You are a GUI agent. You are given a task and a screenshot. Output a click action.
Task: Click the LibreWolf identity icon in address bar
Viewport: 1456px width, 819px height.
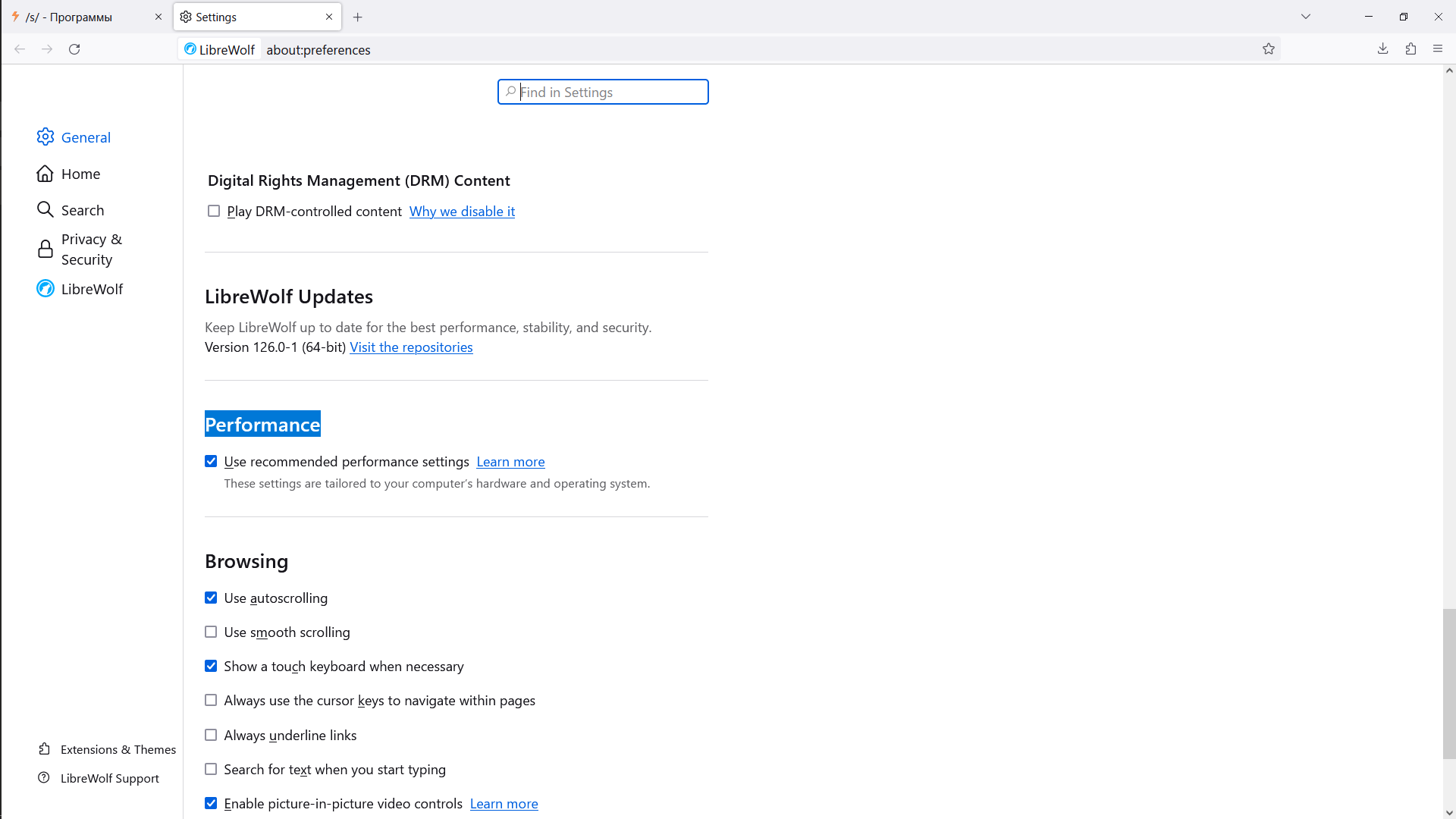220,49
